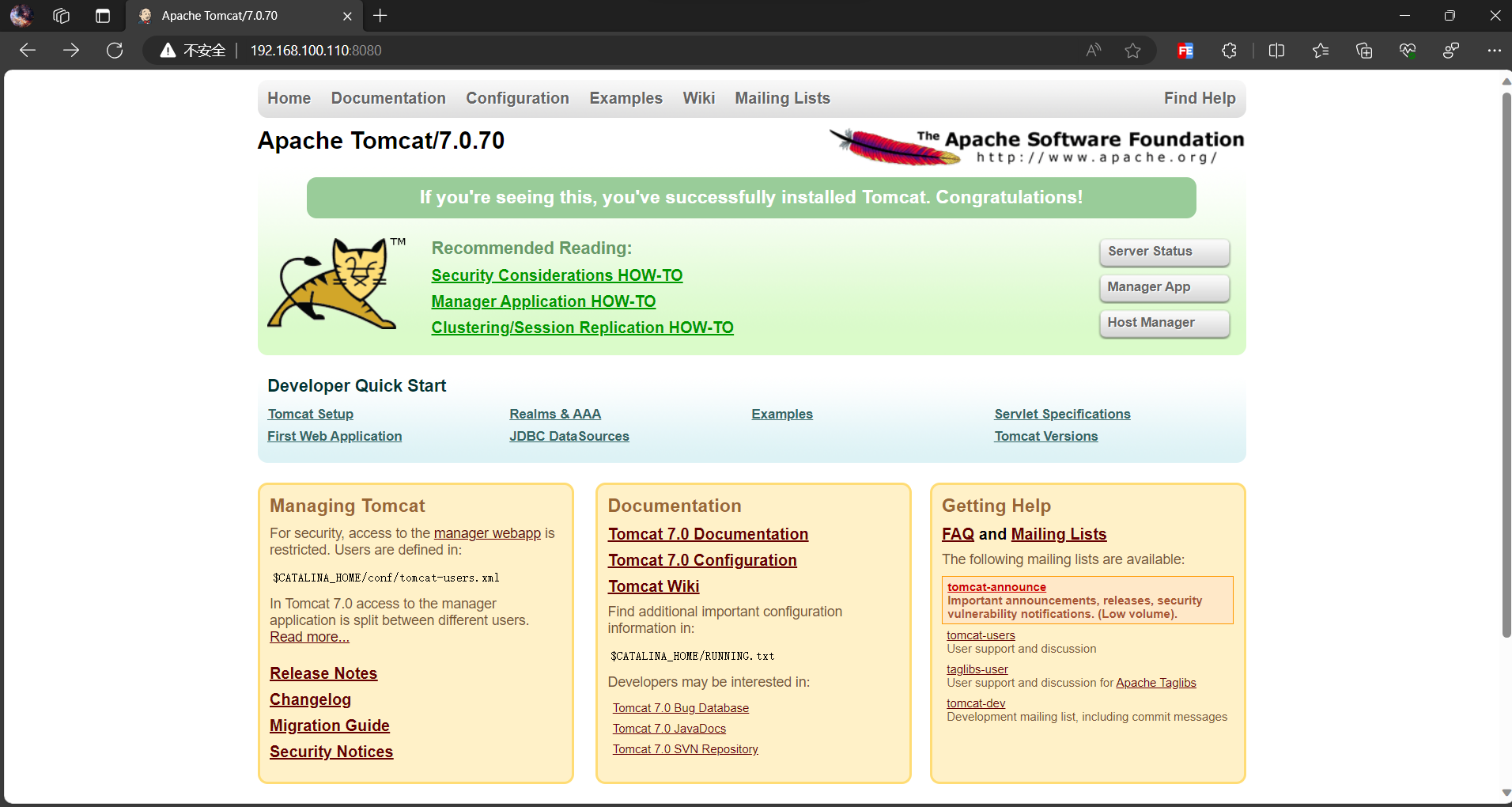Open the tab actions menu icon
Viewport: 1512px width, 807px height.
[103, 16]
